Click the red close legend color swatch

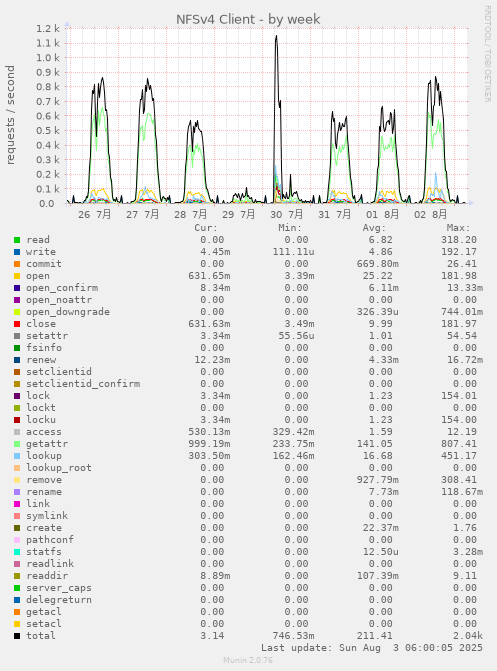[x=17, y=324]
